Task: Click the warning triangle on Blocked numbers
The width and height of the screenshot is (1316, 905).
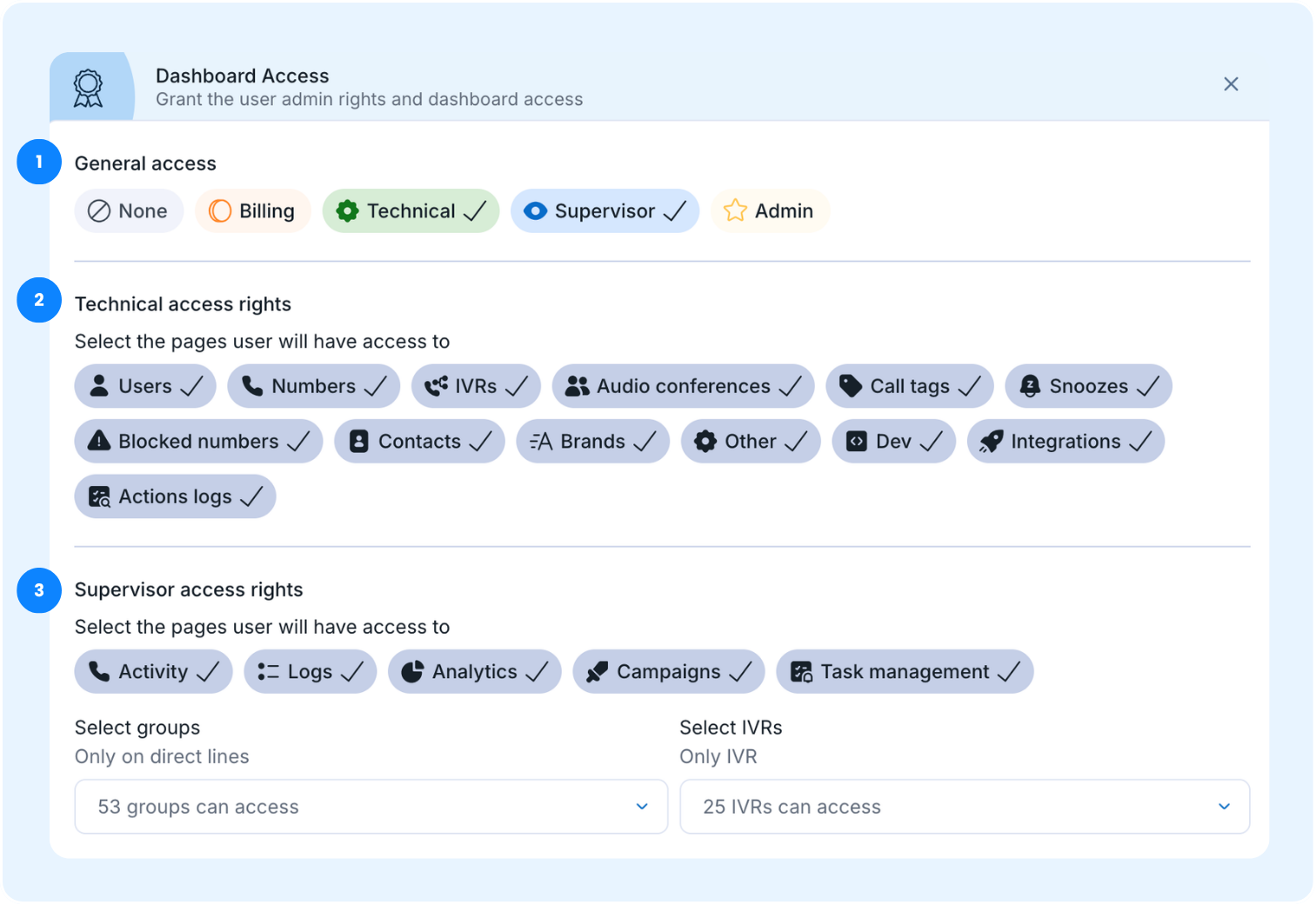Action: coord(99,442)
